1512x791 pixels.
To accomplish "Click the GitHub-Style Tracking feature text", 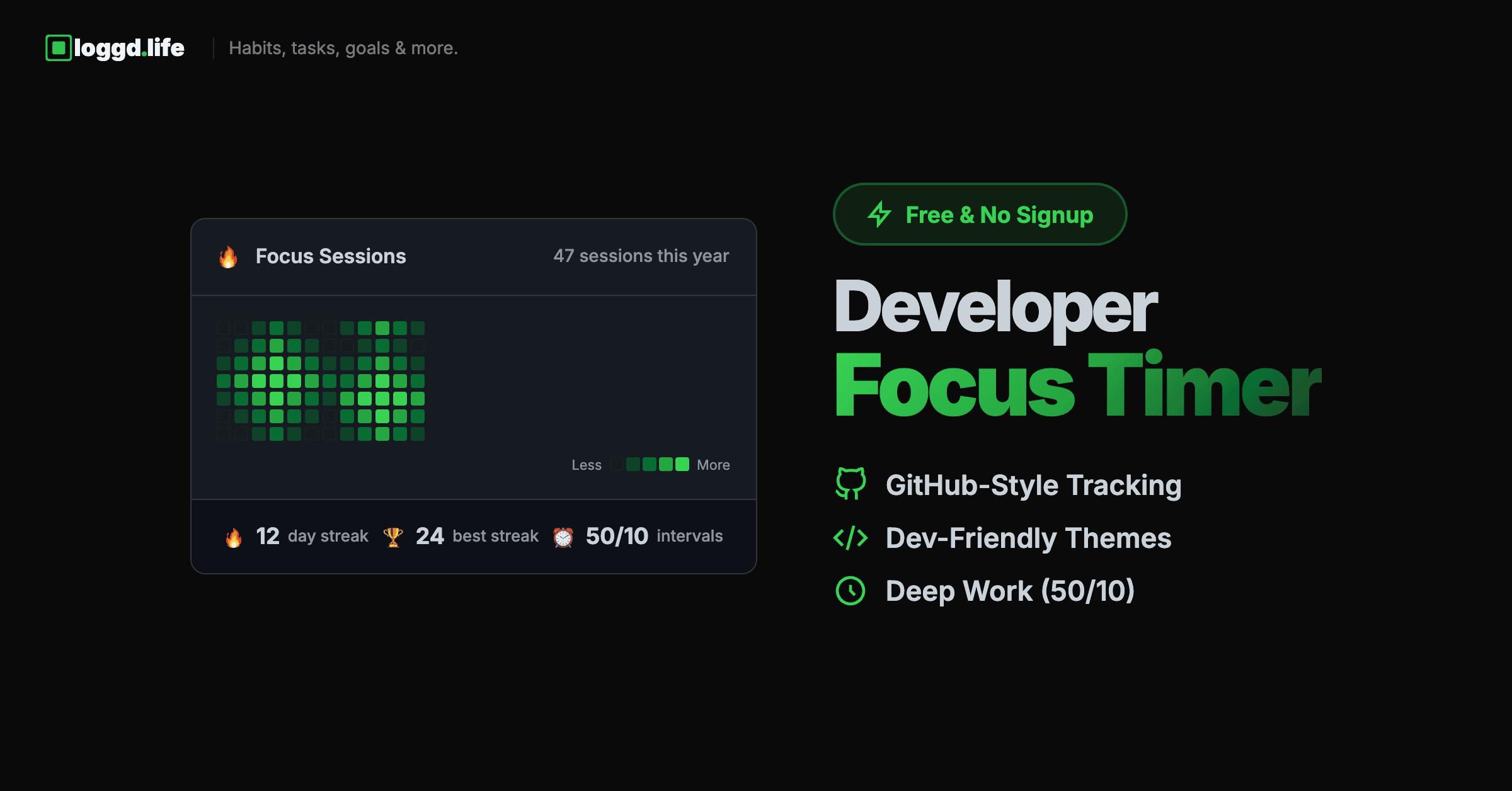I will [x=1033, y=485].
